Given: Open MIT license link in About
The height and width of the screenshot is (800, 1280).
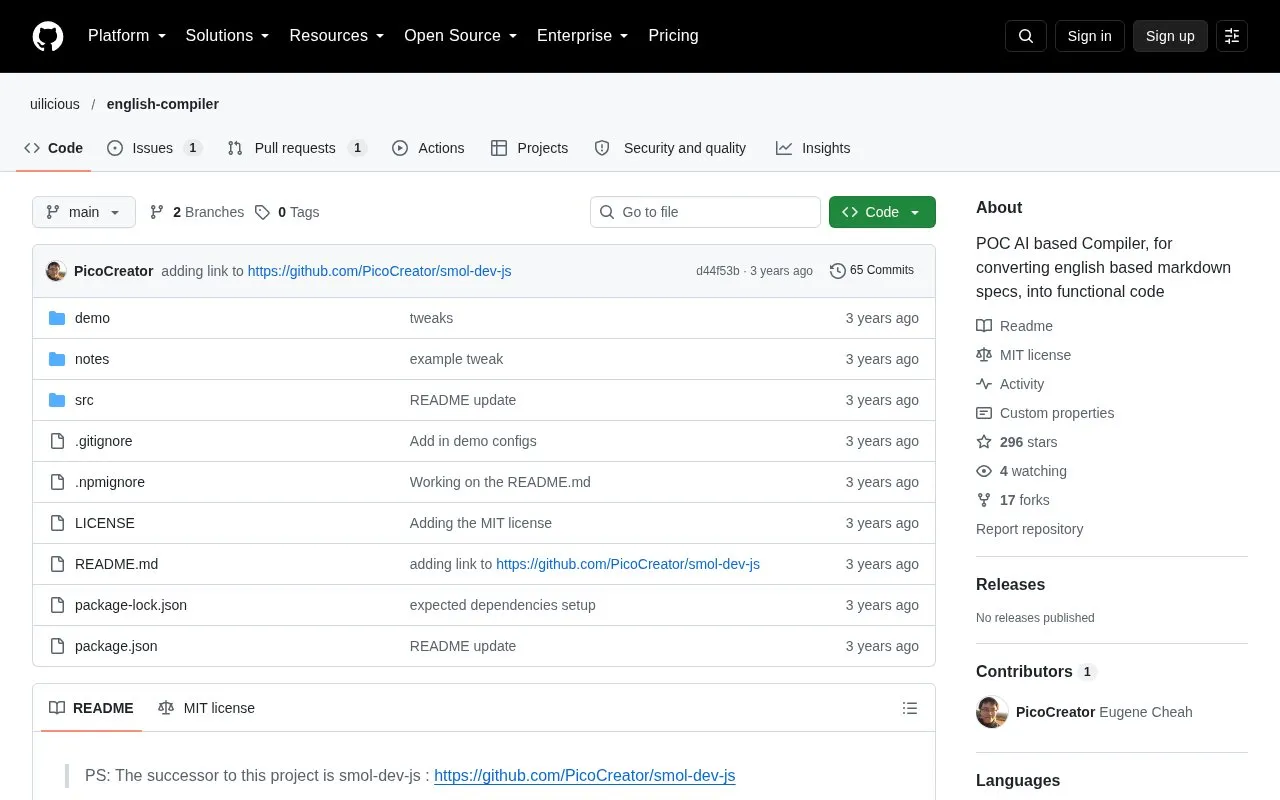Looking at the screenshot, I should [1023, 355].
